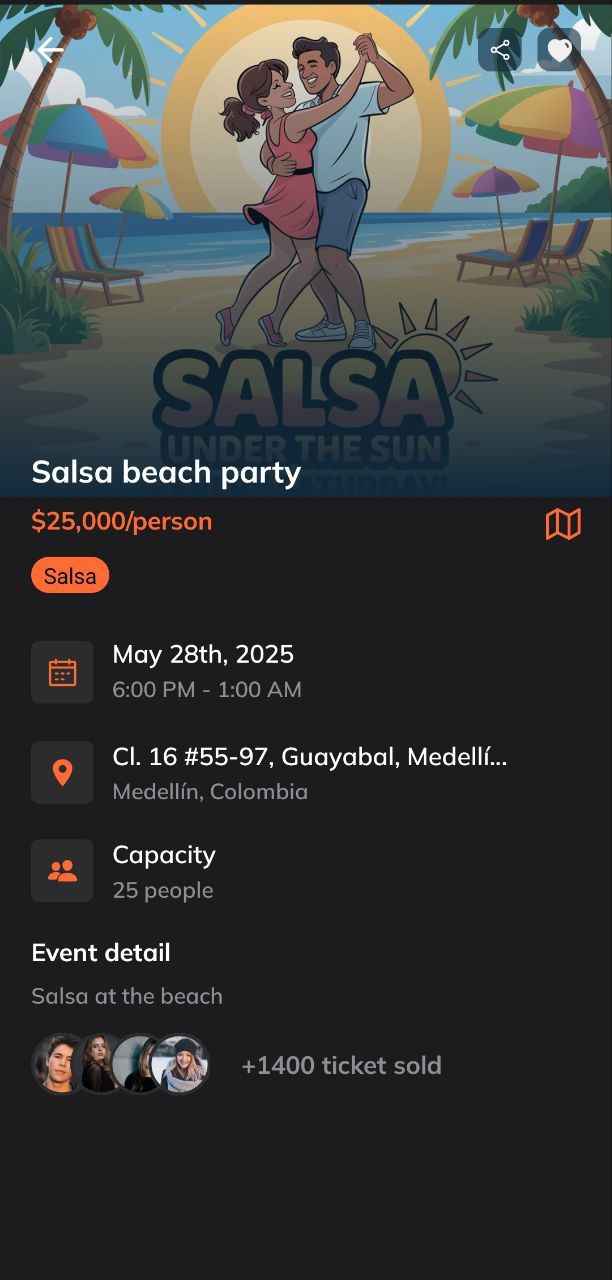Tap the share icon
Viewport: 612px width, 1280px height.
tap(500, 50)
